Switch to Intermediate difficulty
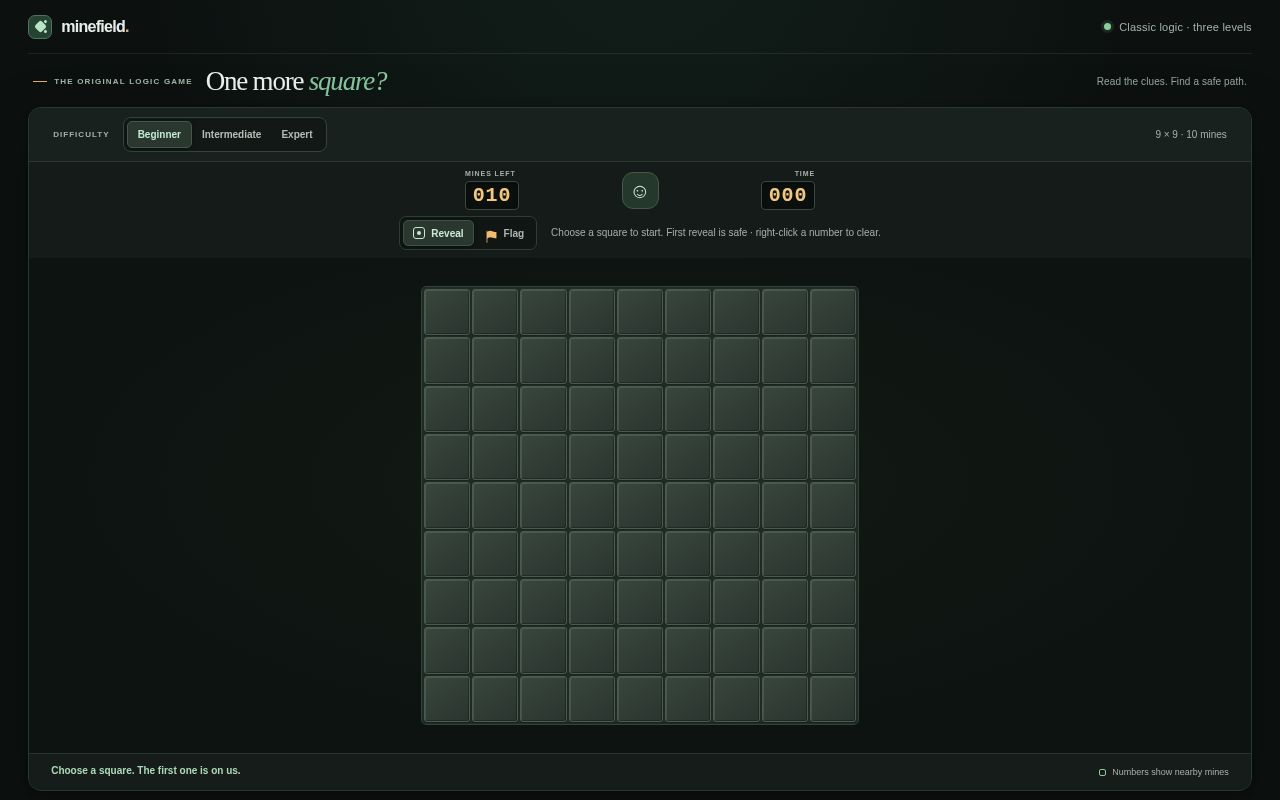Image resolution: width=1280 pixels, height=800 pixels. click(231, 134)
